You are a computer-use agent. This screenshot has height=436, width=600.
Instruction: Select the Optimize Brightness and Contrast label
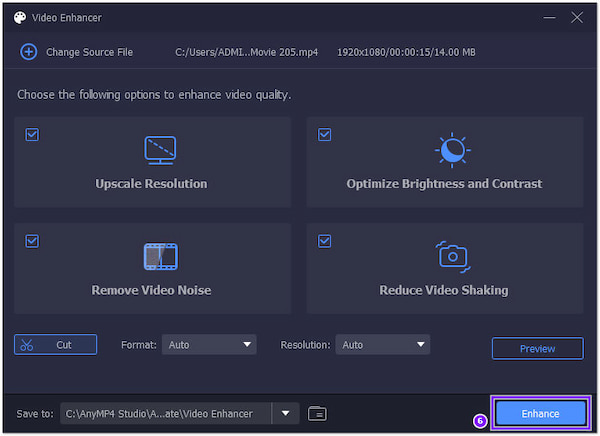[444, 184]
